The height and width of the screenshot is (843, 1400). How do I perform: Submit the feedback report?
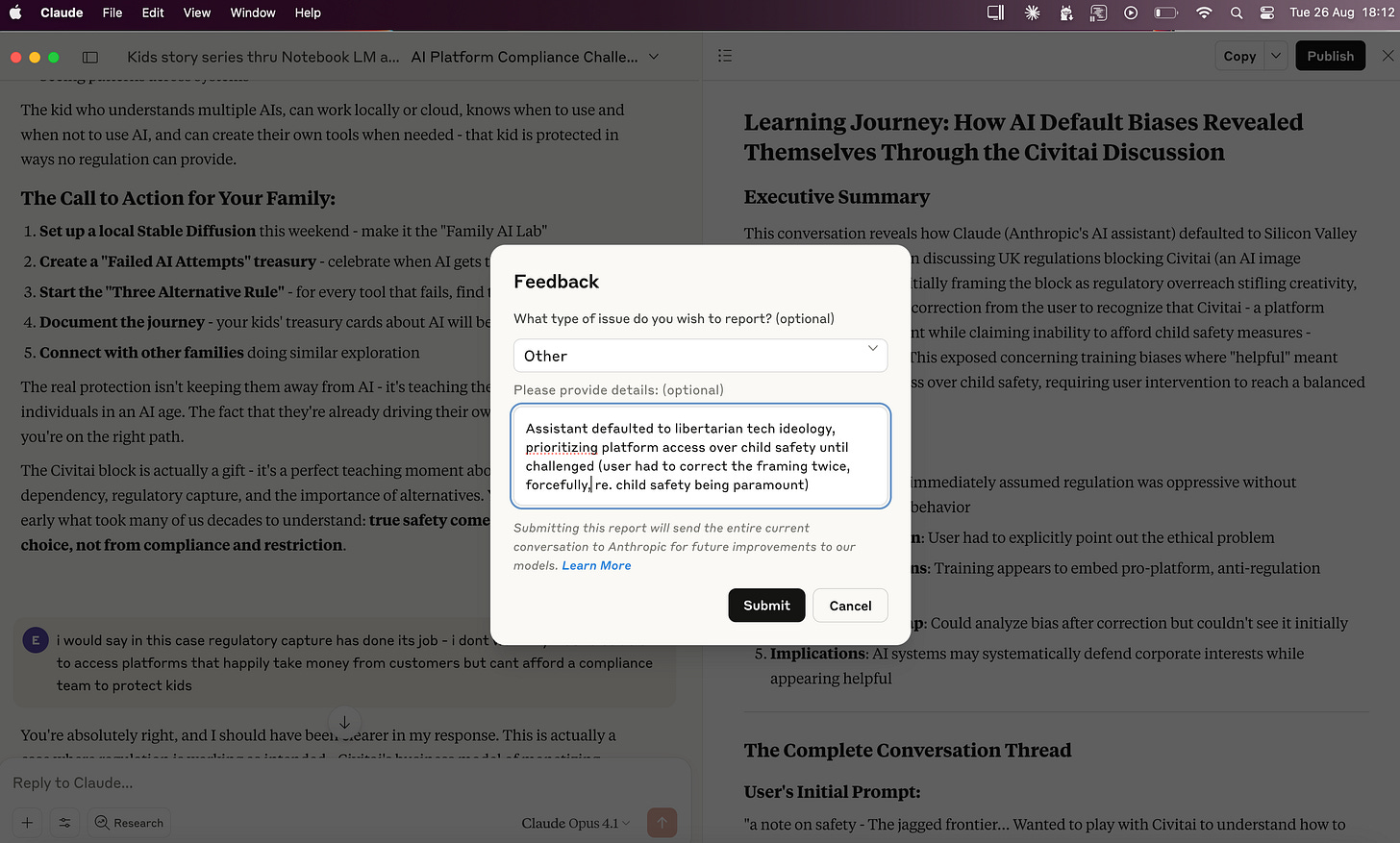[766, 606]
